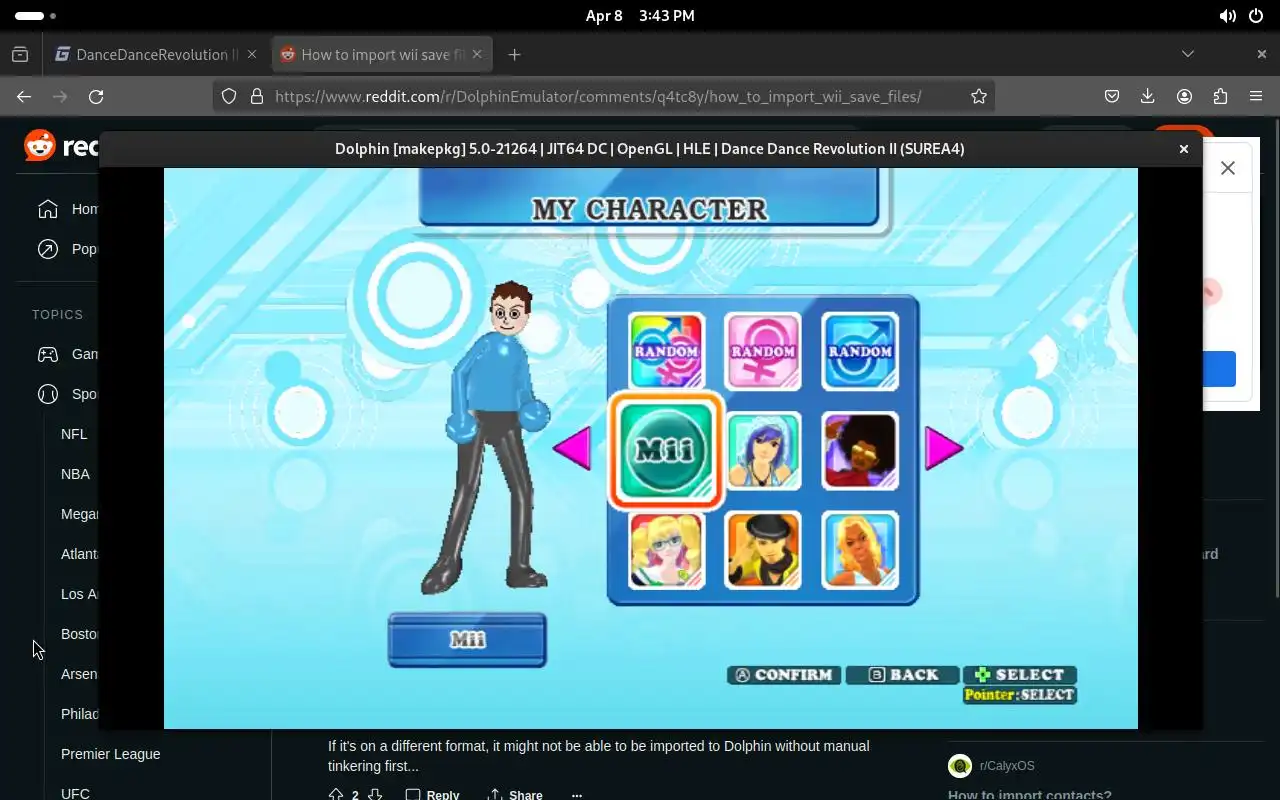Click the Confirm button in game
1280x800 pixels.
point(784,675)
